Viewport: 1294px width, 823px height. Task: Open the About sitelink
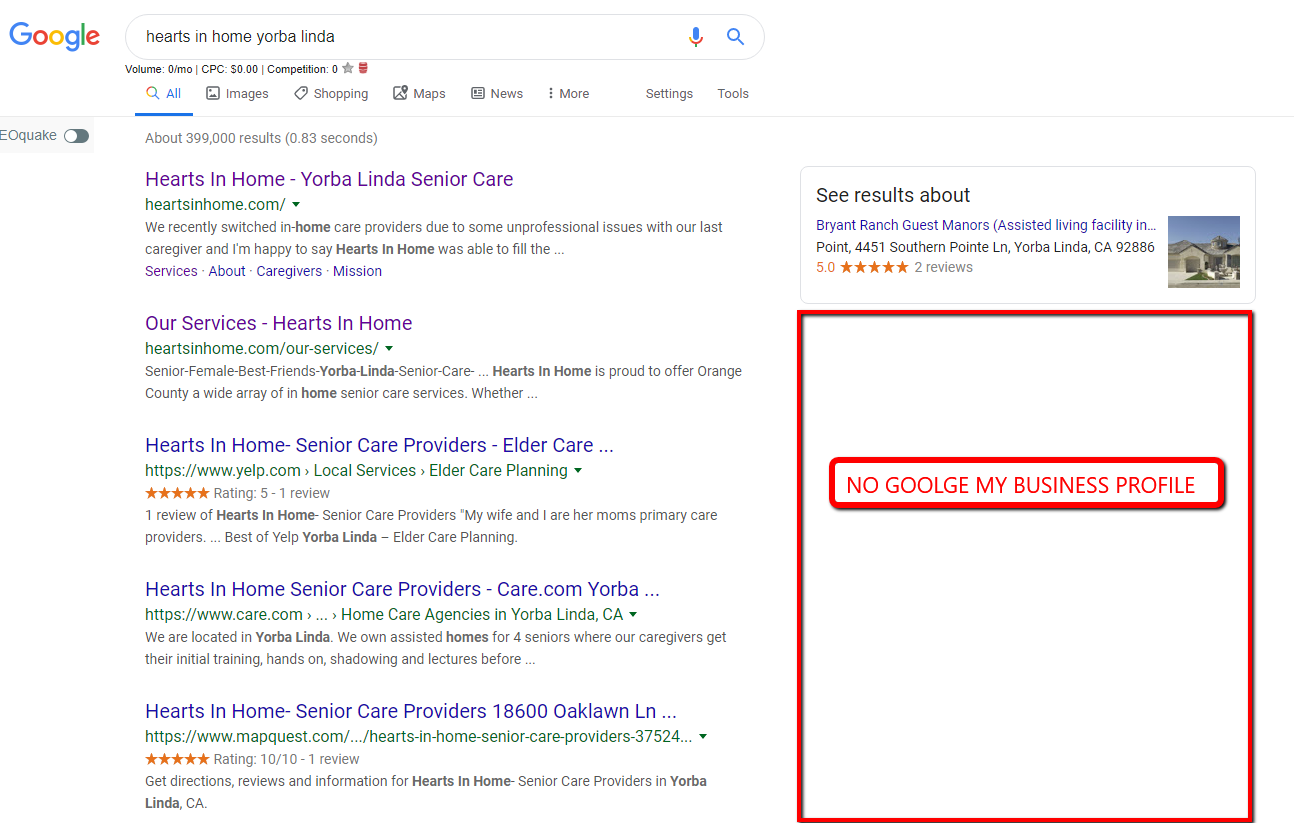227,271
